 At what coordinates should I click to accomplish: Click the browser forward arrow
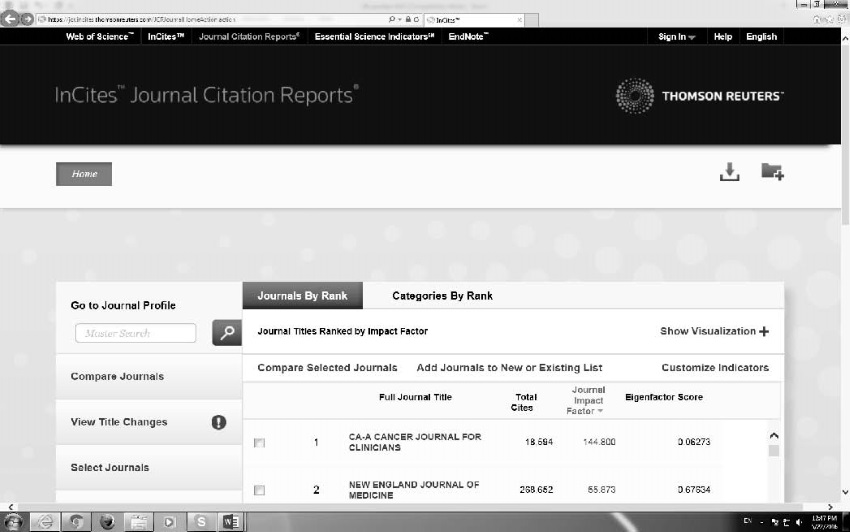pos(27,19)
